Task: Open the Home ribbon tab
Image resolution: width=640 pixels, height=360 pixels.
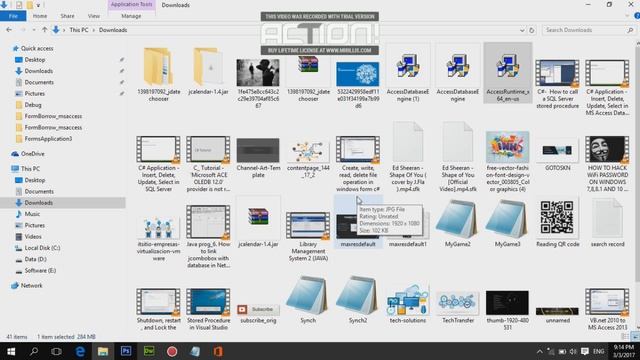Action: click(40, 16)
